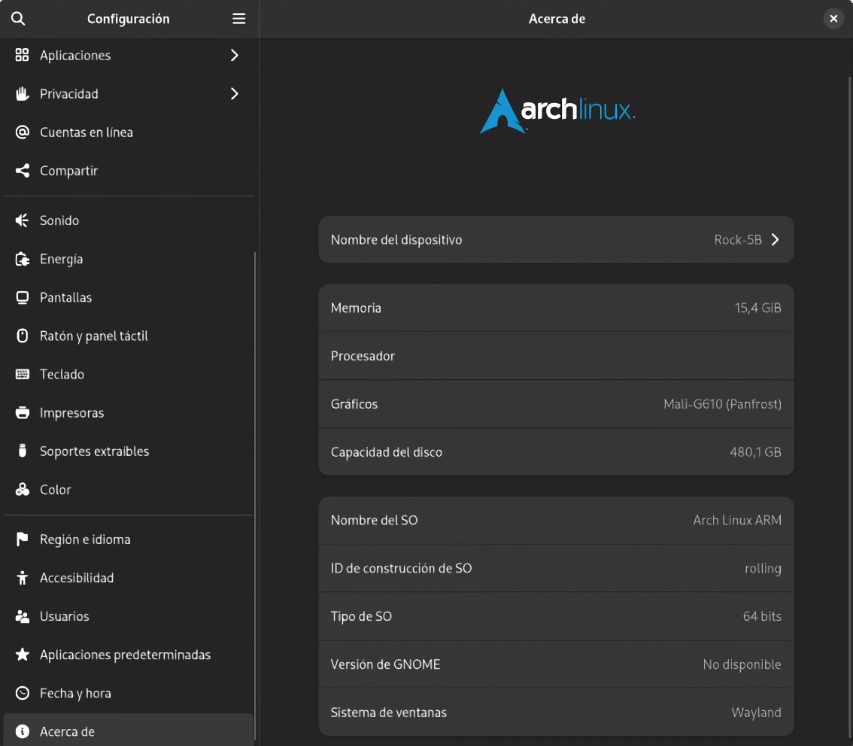Click the Región e idioma flag icon
The image size is (853, 746).
coord(22,539)
